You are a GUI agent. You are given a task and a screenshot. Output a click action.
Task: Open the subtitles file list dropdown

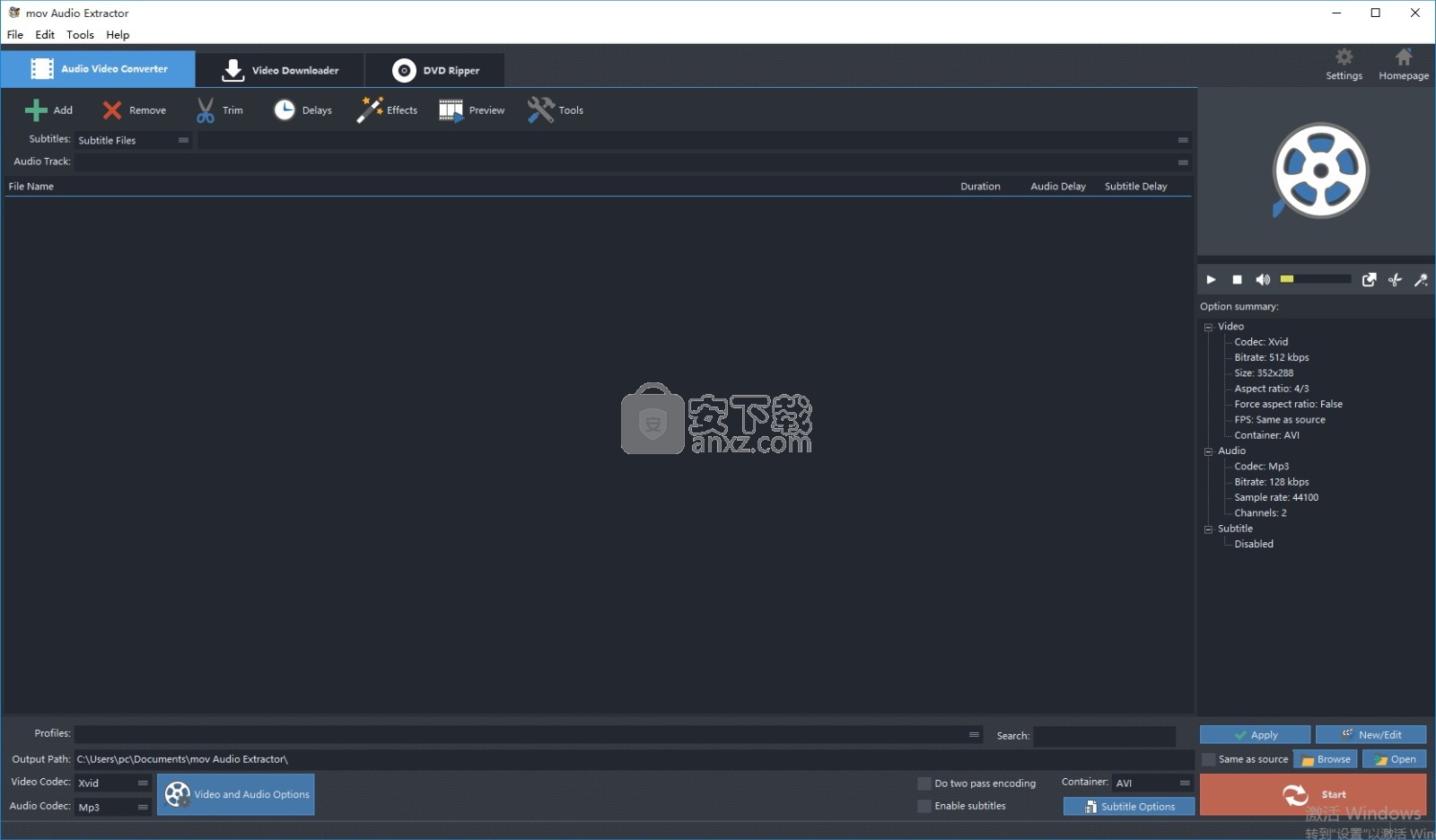tap(695, 140)
